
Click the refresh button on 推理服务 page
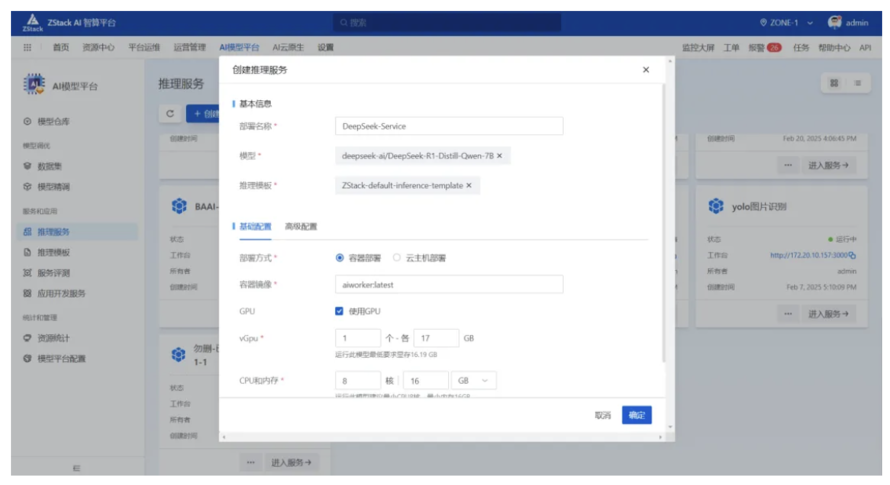click(170, 114)
